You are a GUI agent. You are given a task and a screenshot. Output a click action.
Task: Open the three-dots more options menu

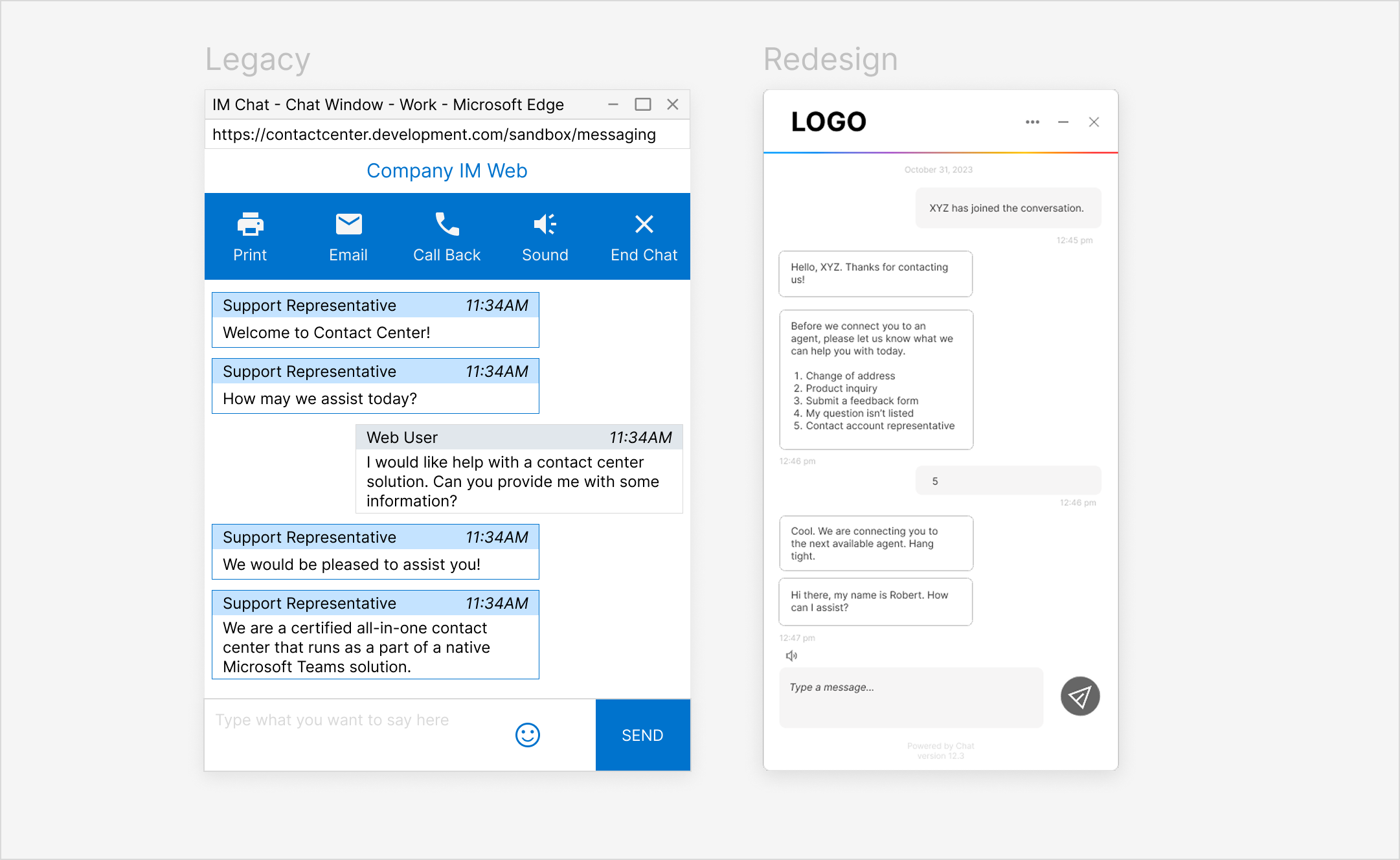[x=1032, y=122]
